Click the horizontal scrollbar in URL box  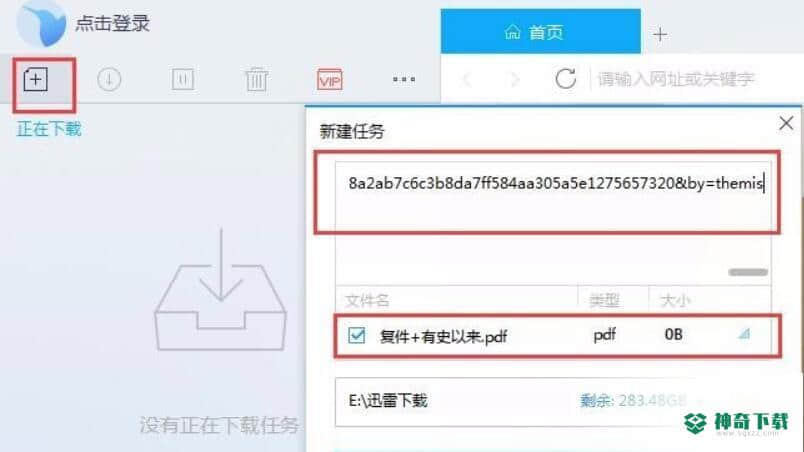pos(748,272)
